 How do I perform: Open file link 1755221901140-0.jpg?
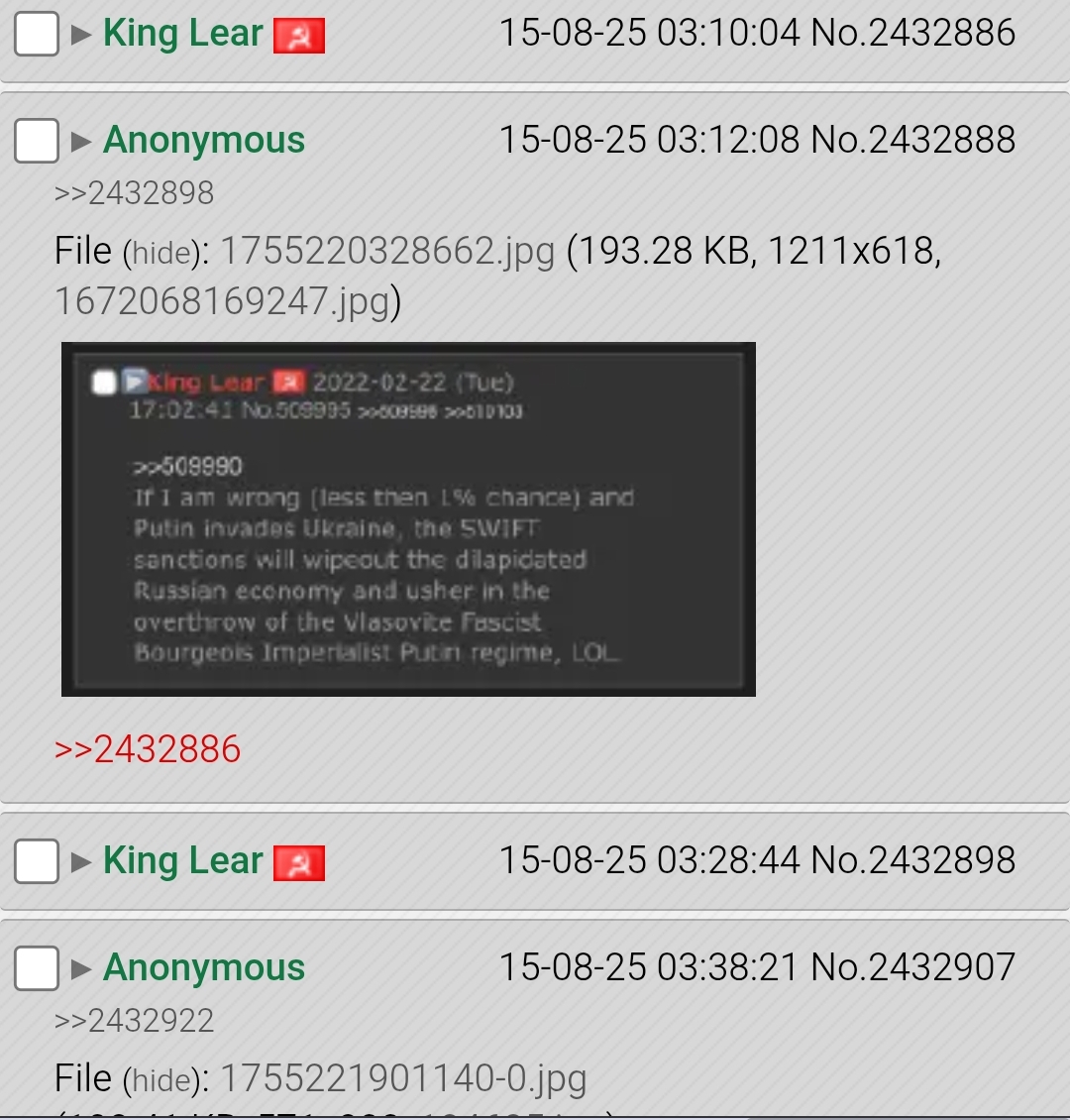403,1079
